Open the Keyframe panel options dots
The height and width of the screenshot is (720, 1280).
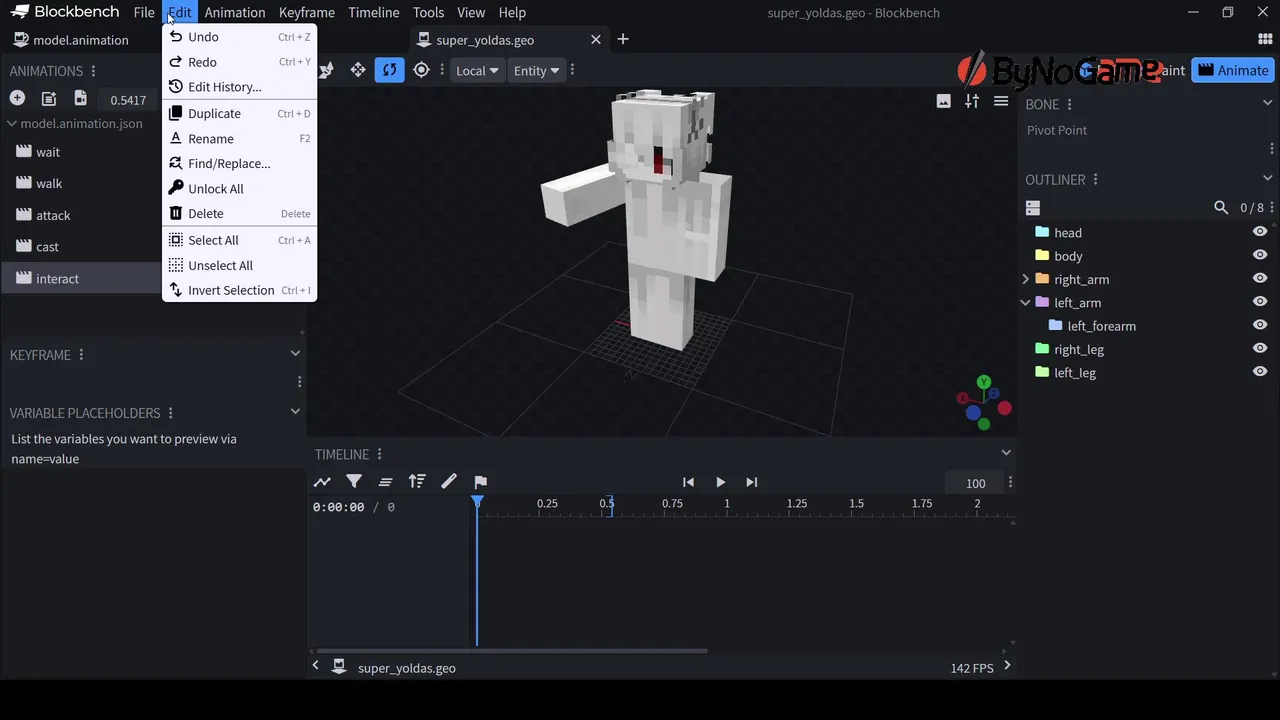click(x=81, y=355)
